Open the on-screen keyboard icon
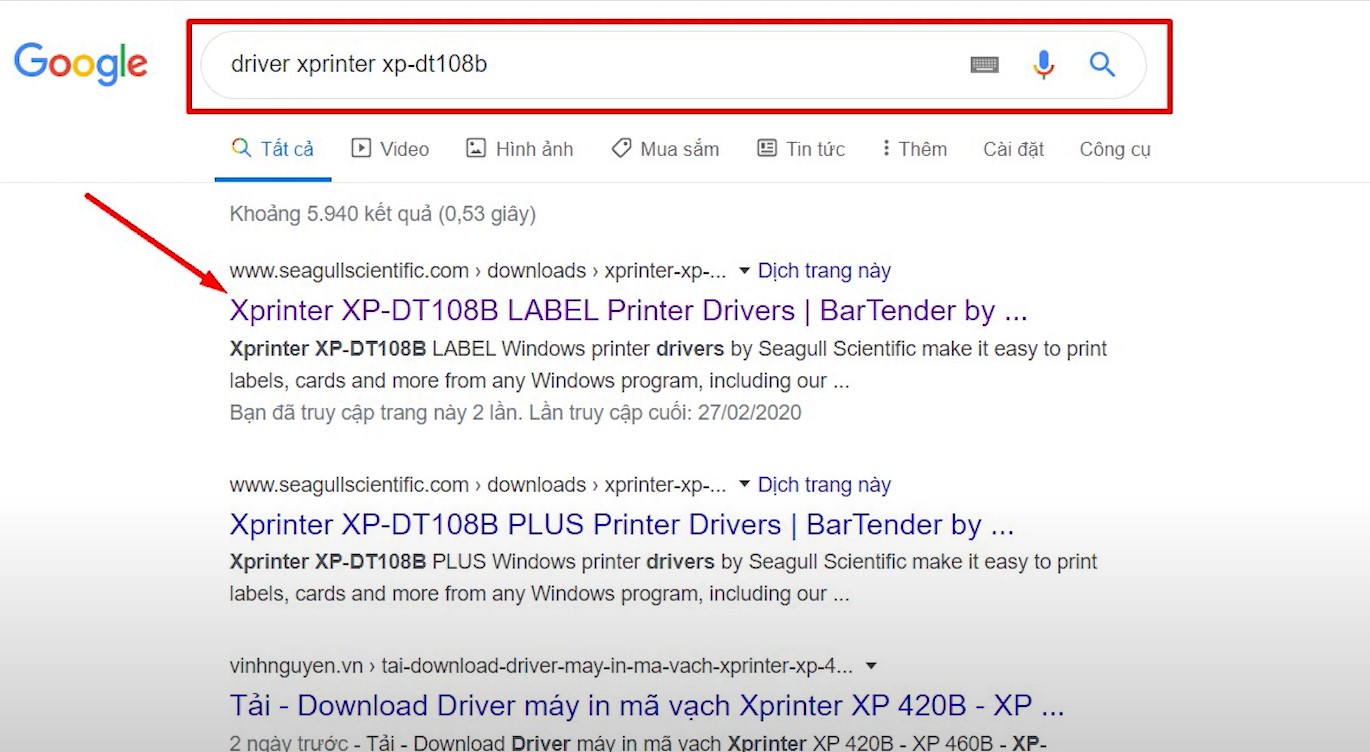Image resolution: width=1370 pixels, height=752 pixels. [984, 65]
